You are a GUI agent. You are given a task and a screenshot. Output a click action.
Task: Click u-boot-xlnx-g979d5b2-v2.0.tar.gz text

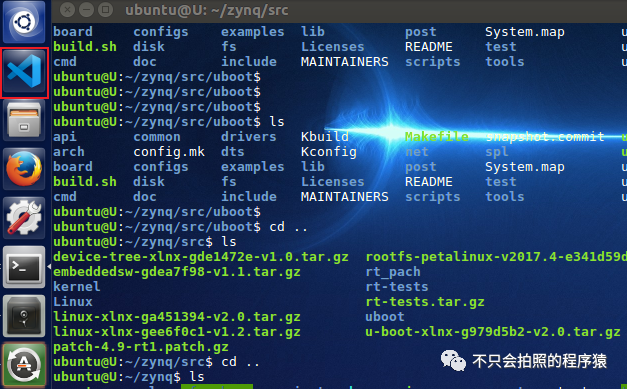[493, 331]
